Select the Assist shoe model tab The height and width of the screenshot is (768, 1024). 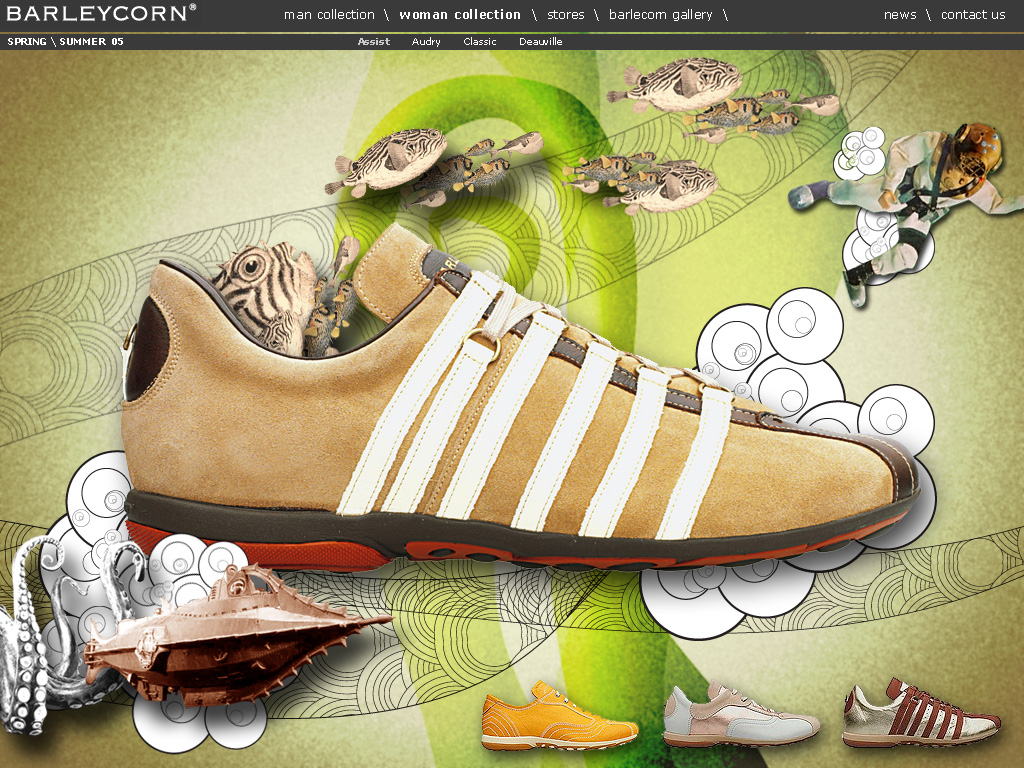[x=374, y=41]
